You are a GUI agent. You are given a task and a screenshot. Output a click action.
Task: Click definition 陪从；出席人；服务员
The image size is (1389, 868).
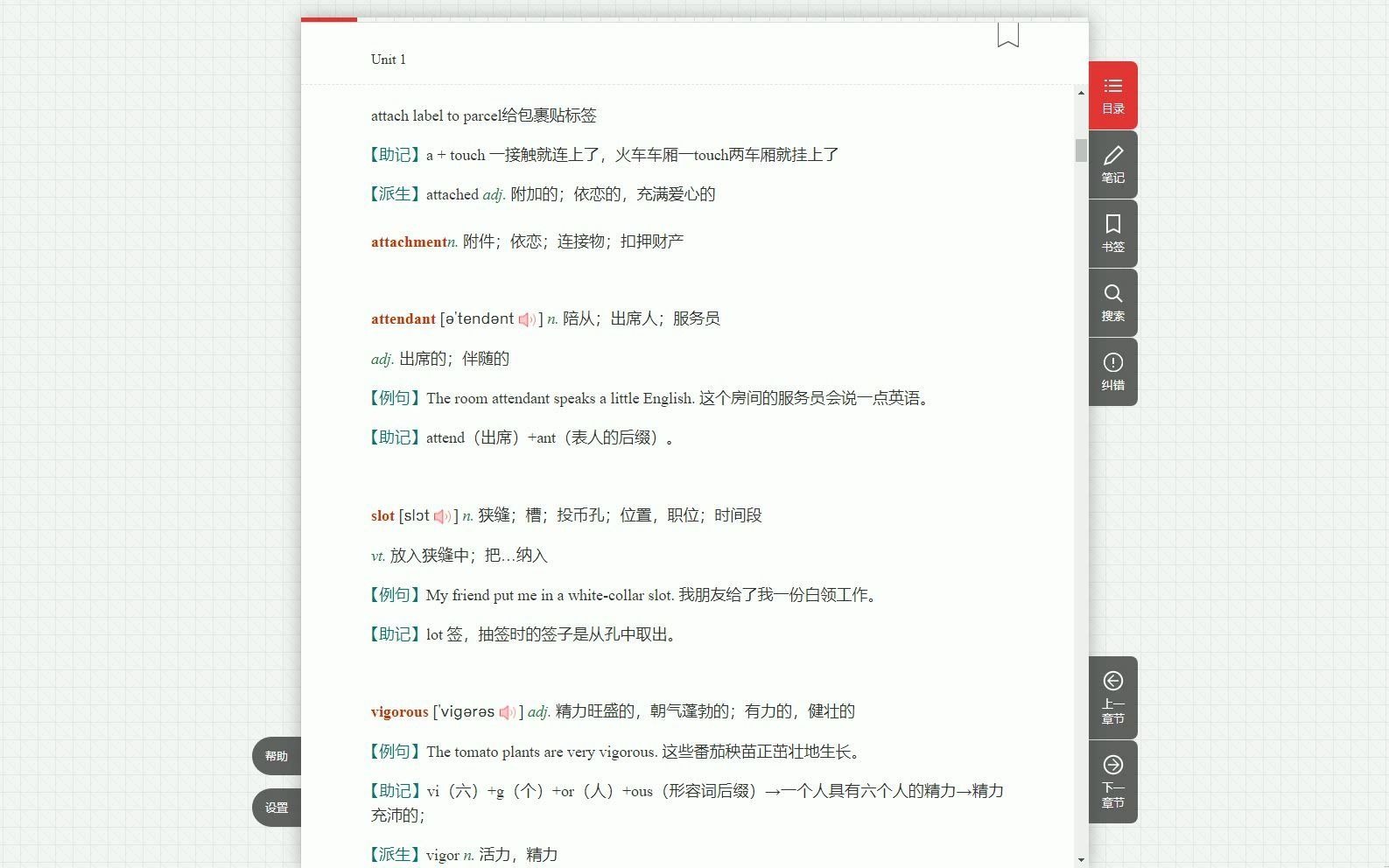click(x=642, y=319)
